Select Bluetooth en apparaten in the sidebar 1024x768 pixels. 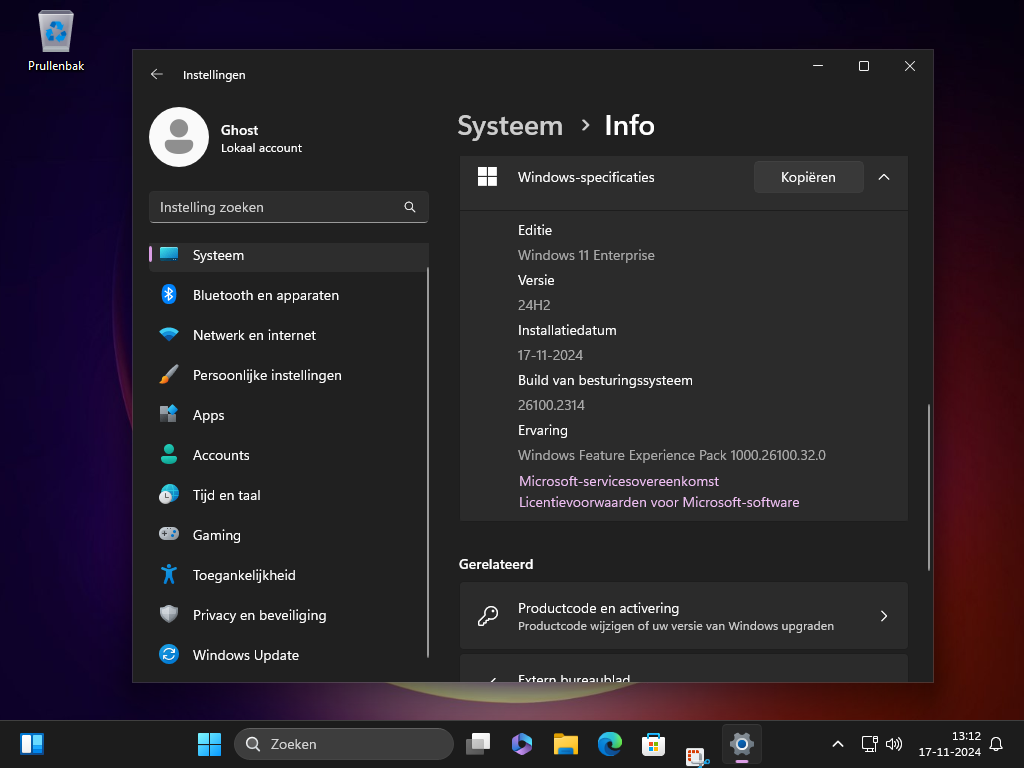[x=289, y=295]
